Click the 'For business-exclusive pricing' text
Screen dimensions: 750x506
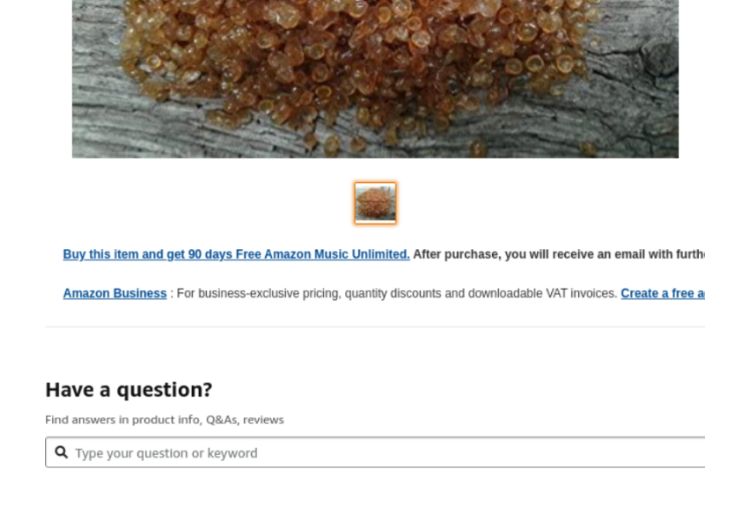[257, 293]
